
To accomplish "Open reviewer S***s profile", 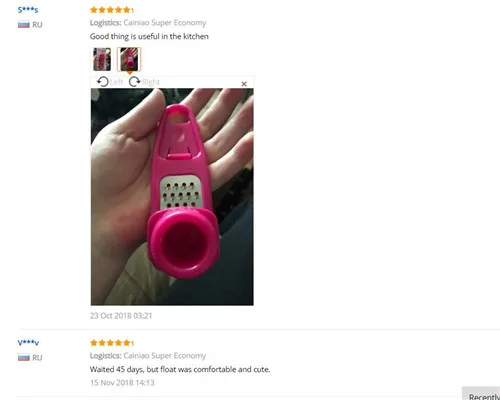I will pyautogui.click(x=28, y=10).
